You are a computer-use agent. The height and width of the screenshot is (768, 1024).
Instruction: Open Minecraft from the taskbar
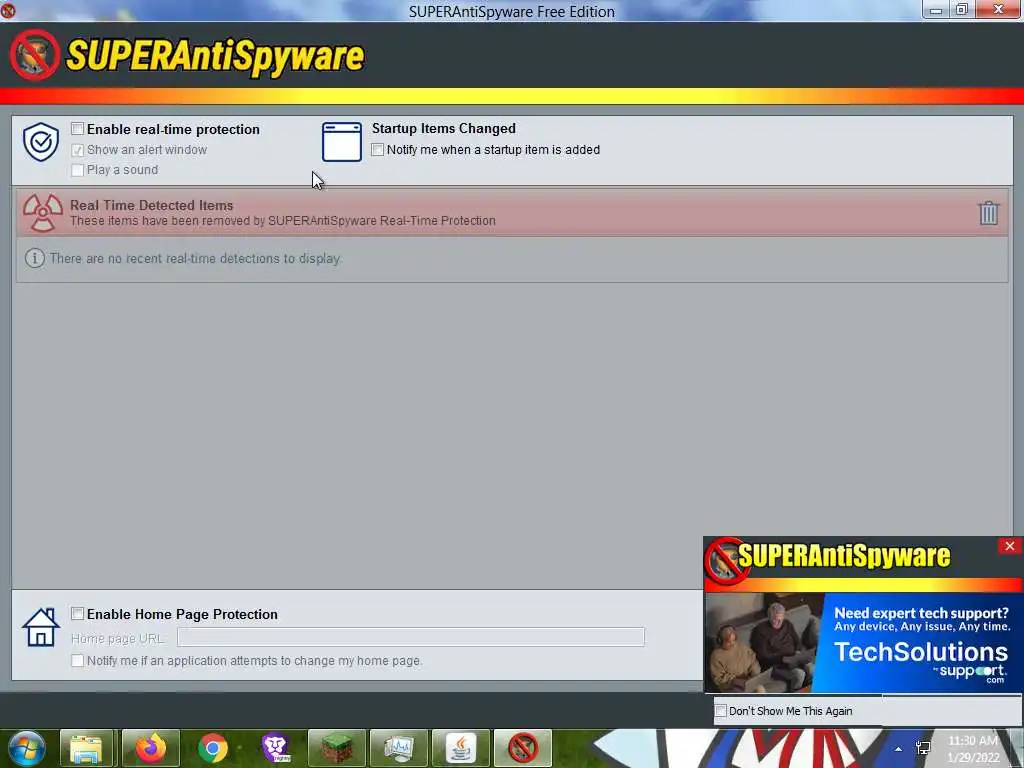click(337, 748)
